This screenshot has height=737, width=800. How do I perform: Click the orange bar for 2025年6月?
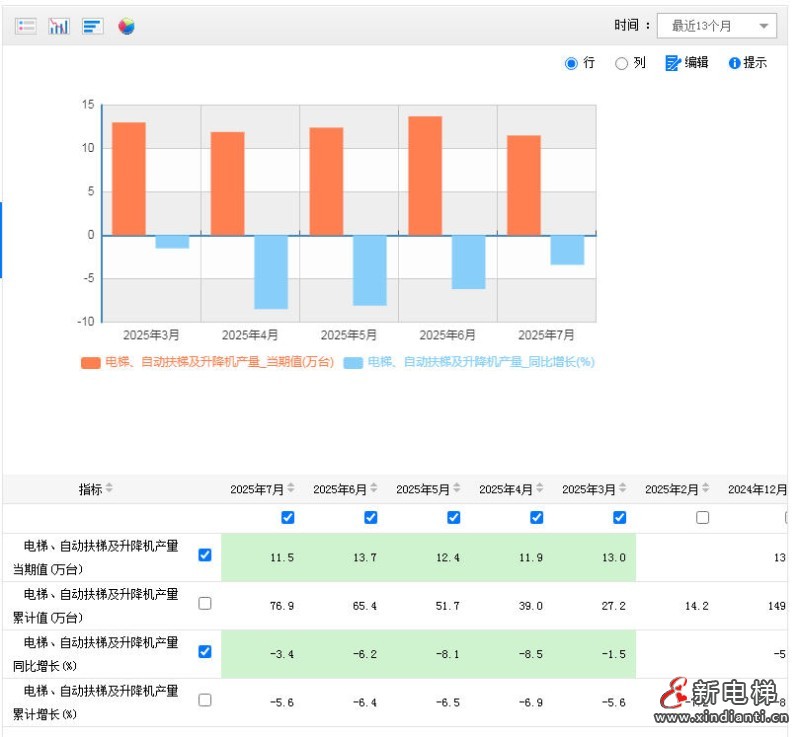tap(424, 175)
